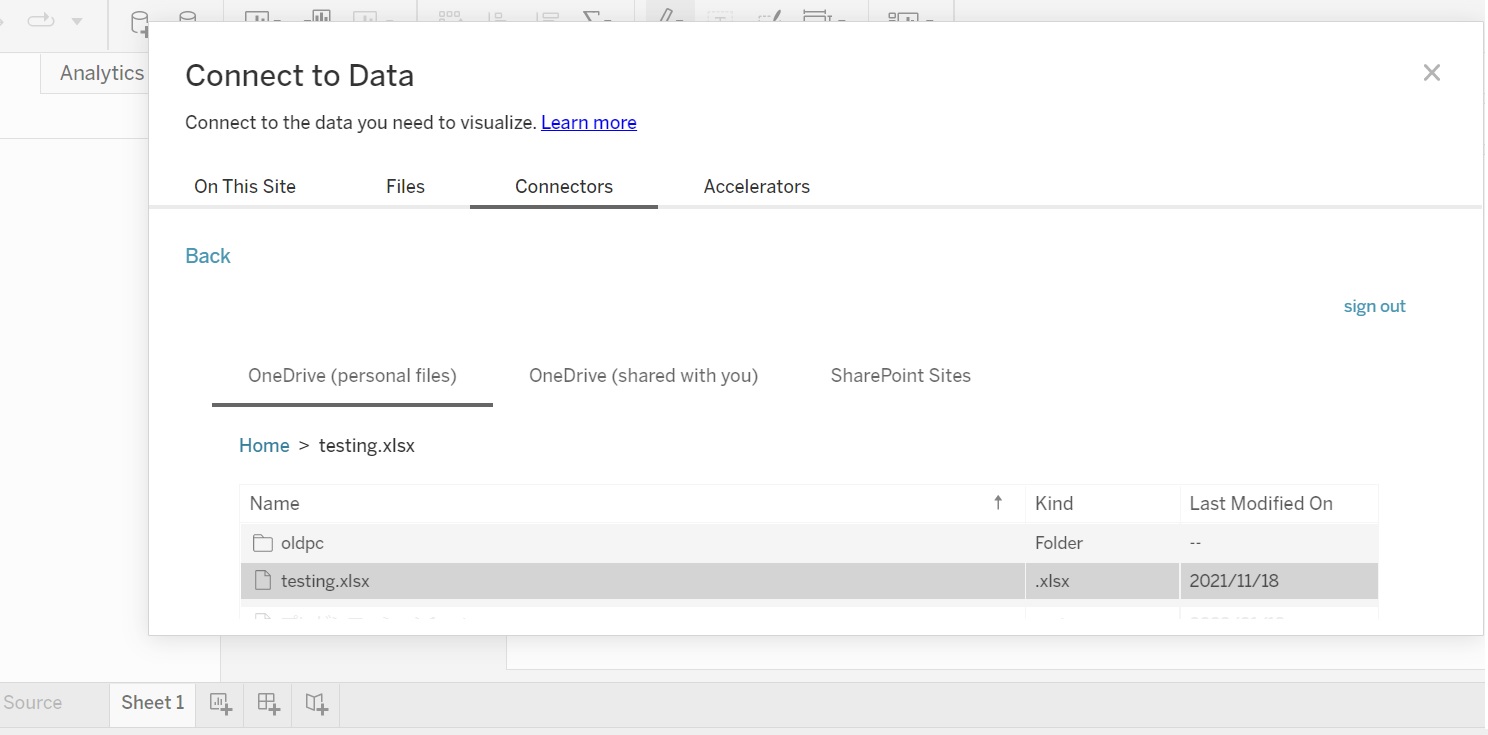Screen dimensions: 1488x735
Task: Switch to the Files tab
Action: click(x=405, y=186)
